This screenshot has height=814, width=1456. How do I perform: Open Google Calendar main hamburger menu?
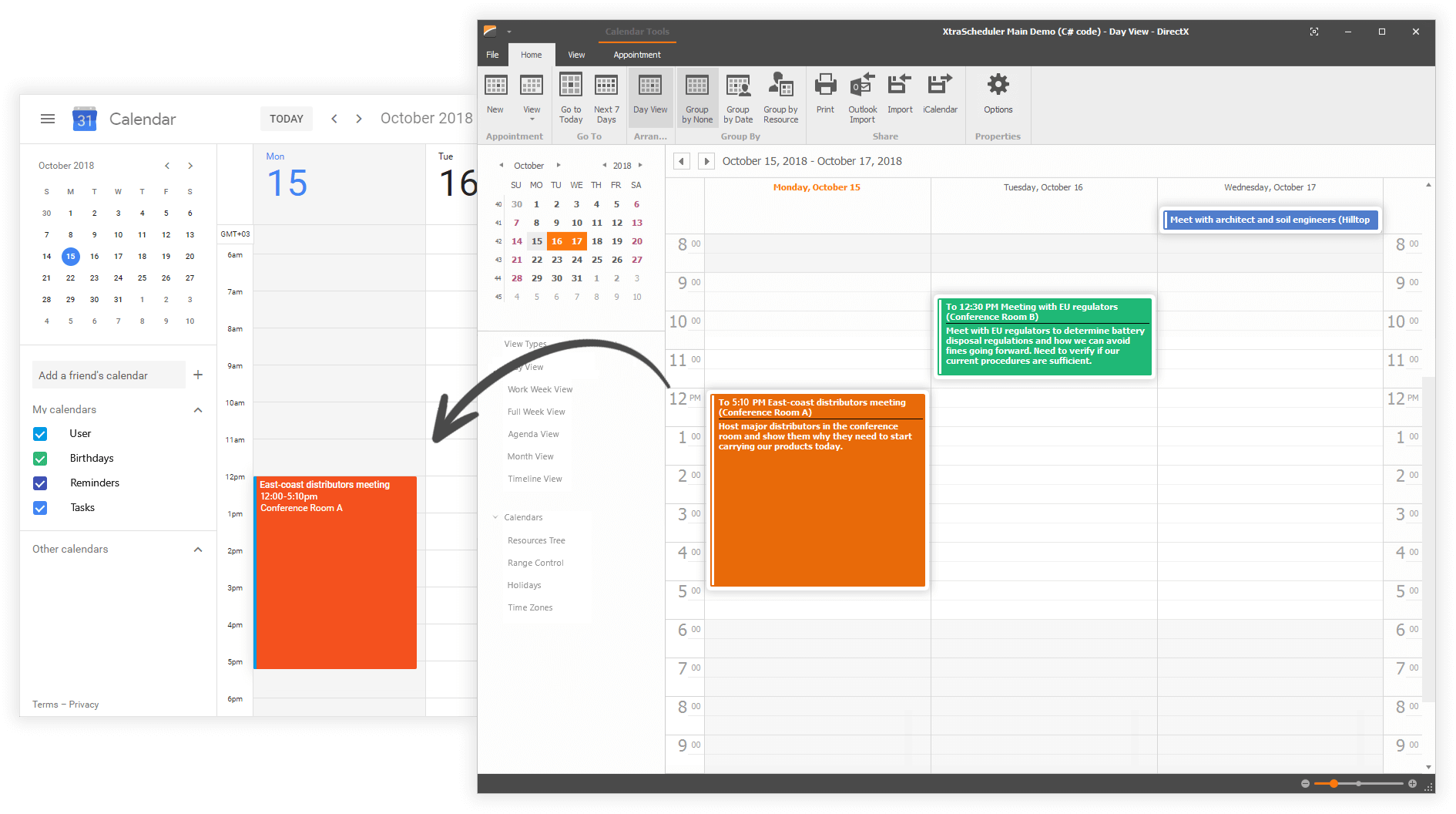[48, 118]
